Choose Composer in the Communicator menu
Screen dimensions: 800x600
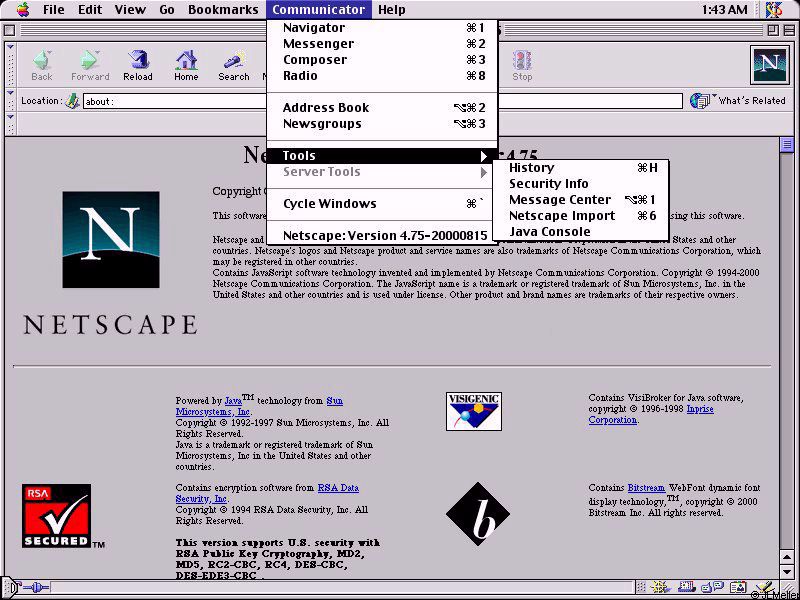(382, 60)
